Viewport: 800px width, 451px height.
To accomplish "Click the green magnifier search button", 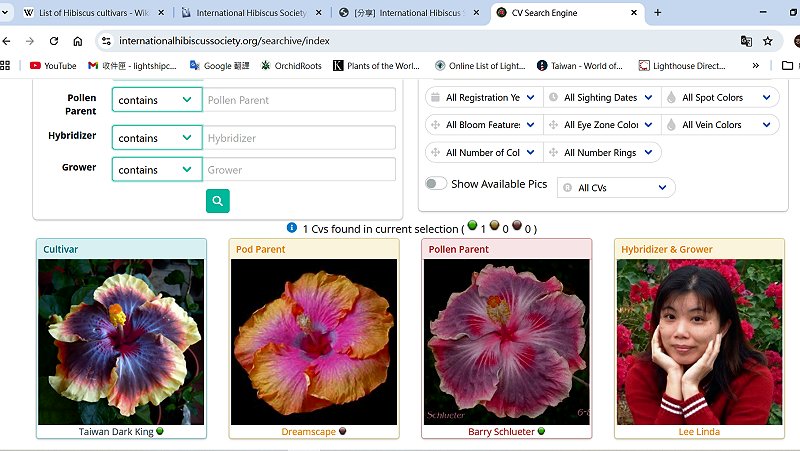I will click(218, 202).
